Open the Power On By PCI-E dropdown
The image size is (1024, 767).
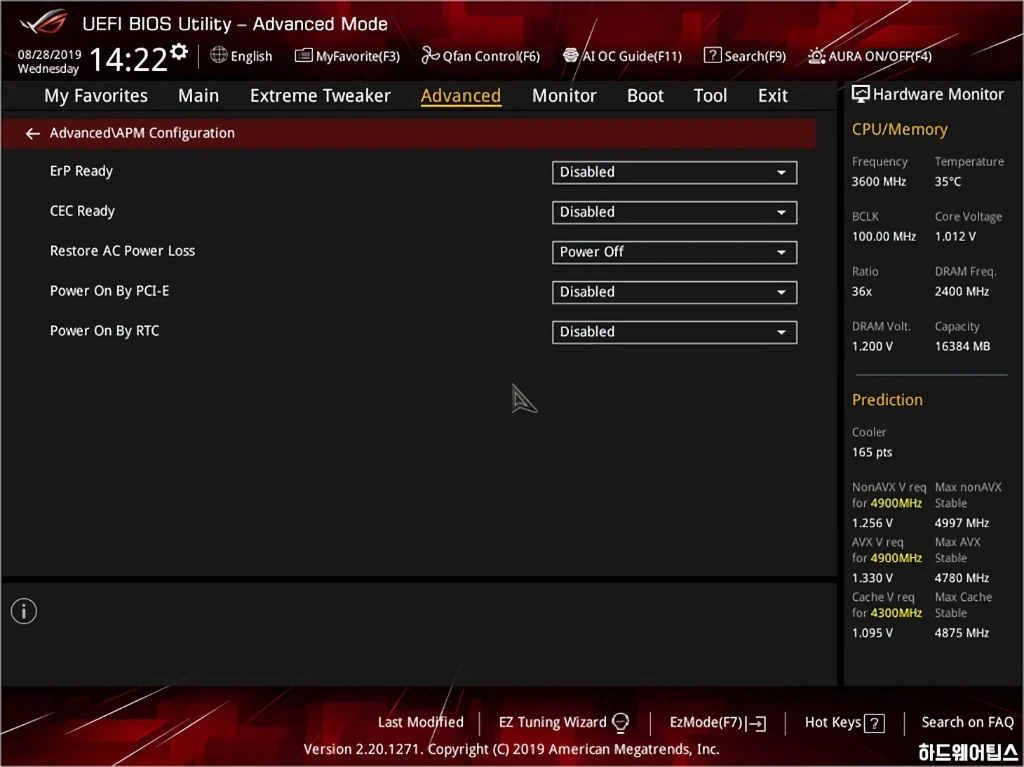pos(675,292)
